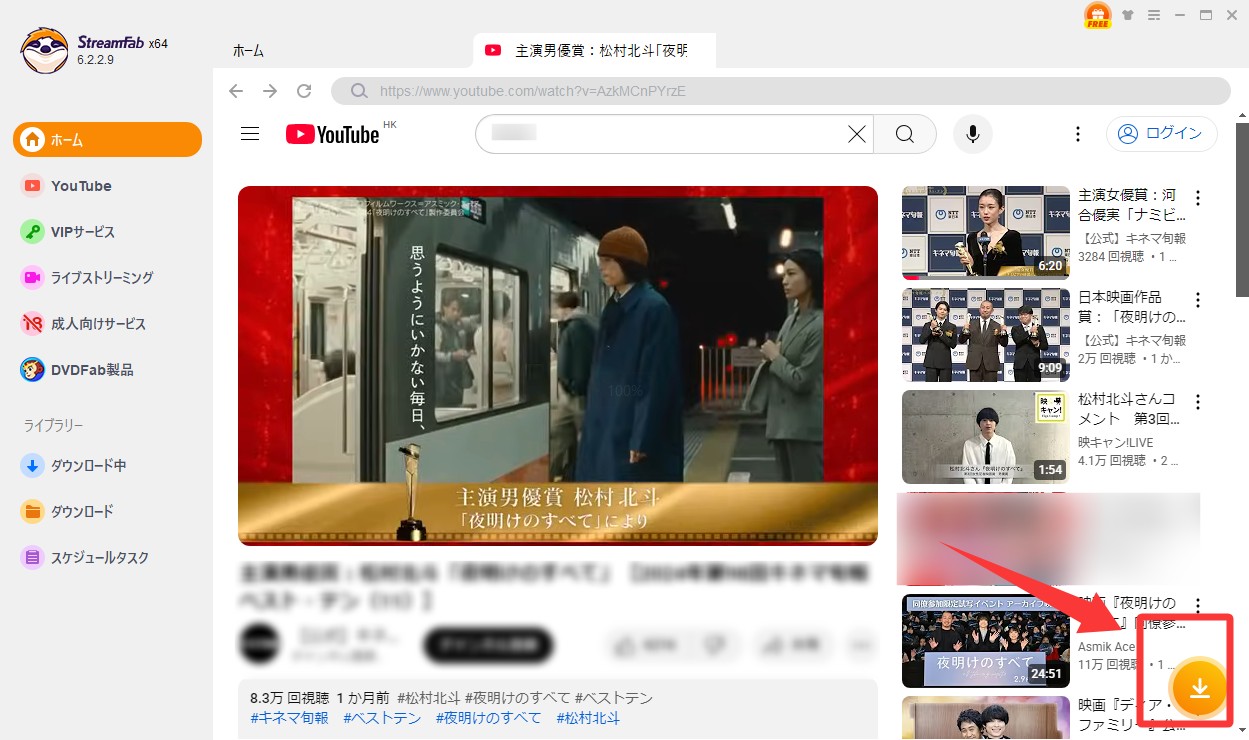
Task: Click the FREE gift icon
Action: tap(1098, 15)
